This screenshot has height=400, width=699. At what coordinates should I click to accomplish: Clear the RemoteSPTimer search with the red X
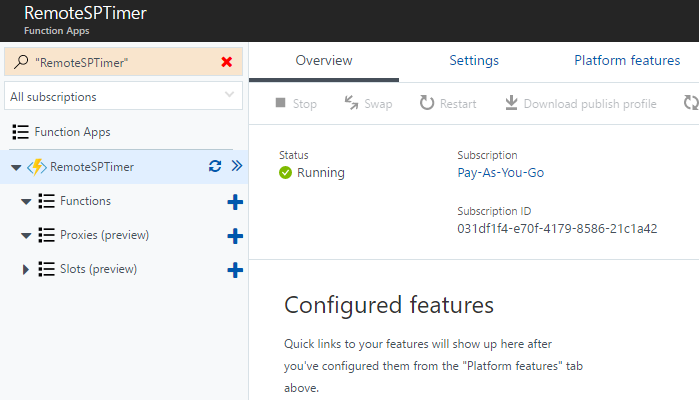(226, 62)
